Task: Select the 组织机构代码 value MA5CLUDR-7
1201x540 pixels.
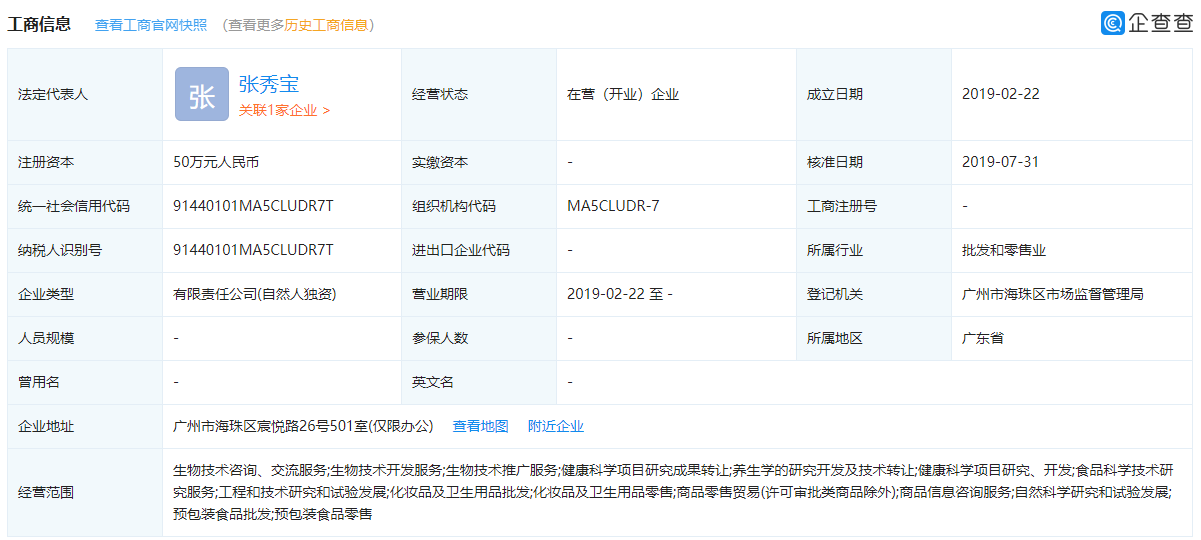Action: [x=612, y=206]
